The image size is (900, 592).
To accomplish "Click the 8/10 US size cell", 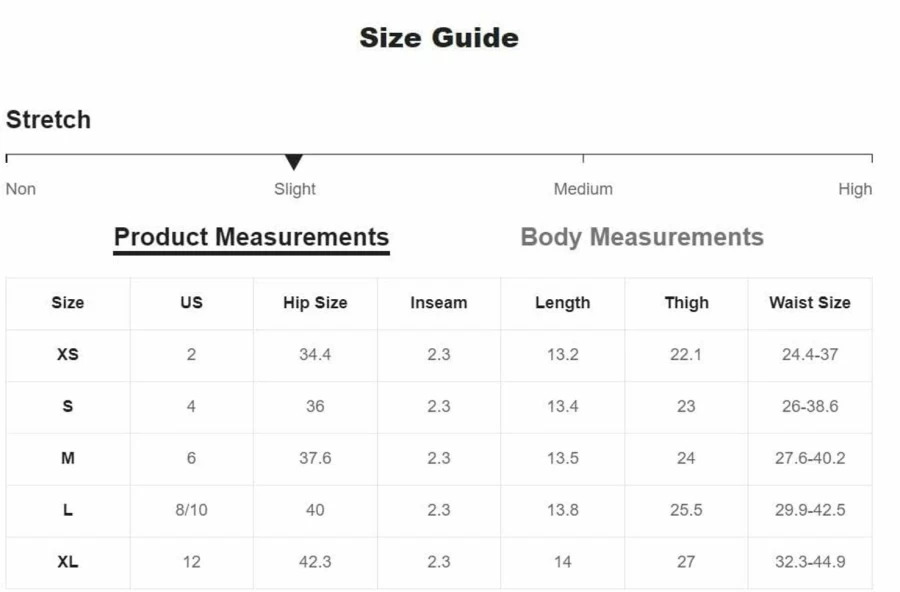I will (191, 510).
